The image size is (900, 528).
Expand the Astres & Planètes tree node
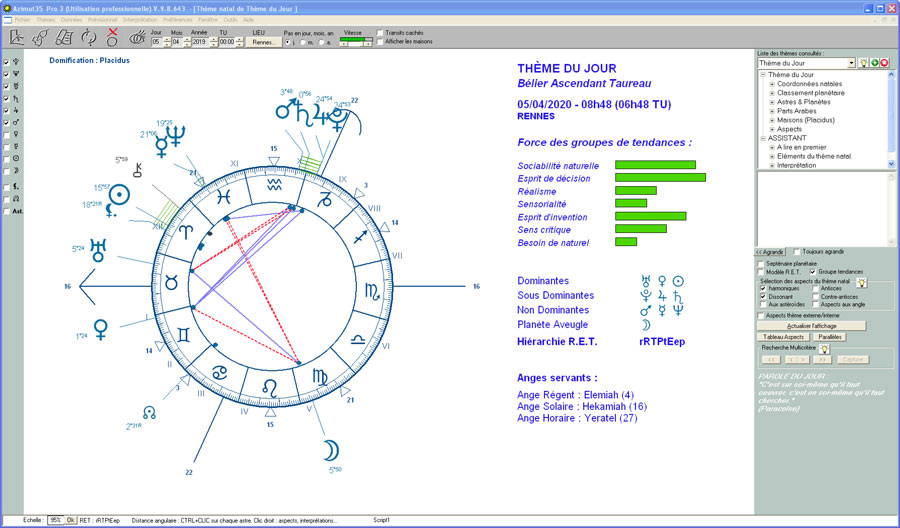point(772,102)
